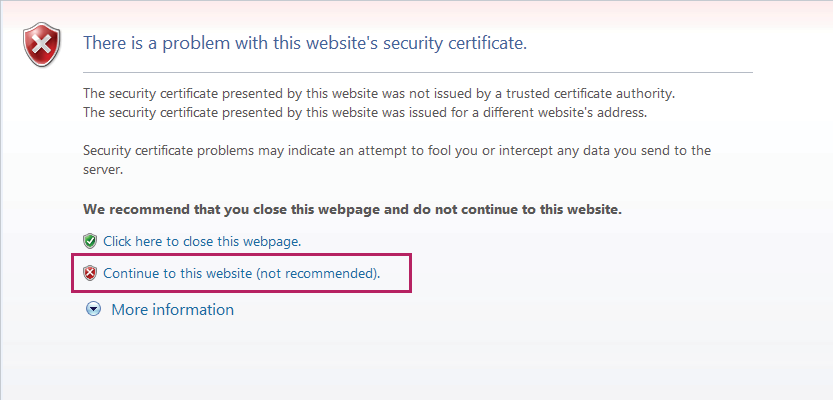Click the 'different website's address' message line
This screenshot has width=833, height=400.
click(x=366, y=113)
